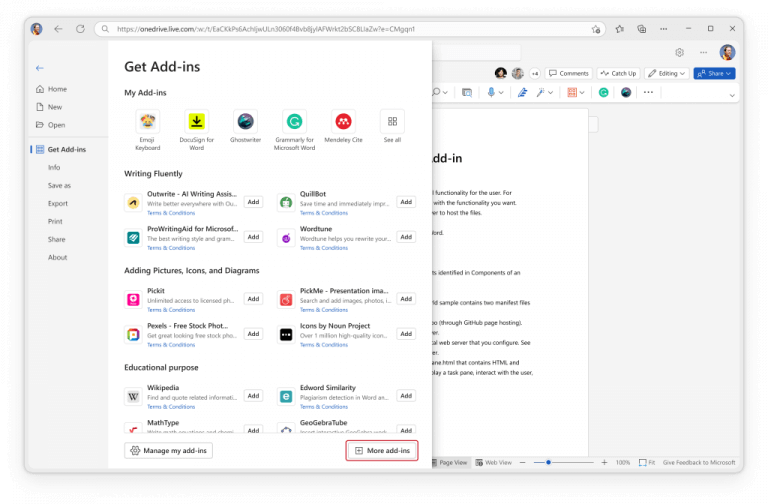Launch DocuSign for Word add-in
Screen dimensions: 768x504
pyautogui.click(x=197, y=122)
